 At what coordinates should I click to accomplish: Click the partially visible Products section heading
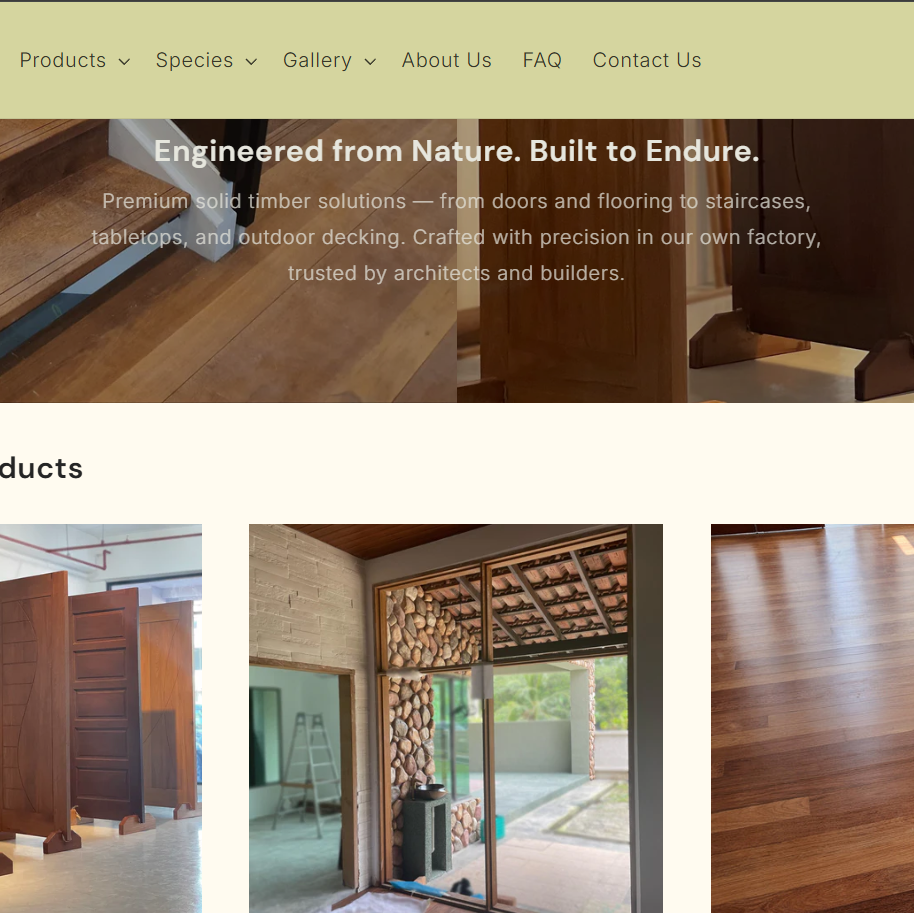pyautogui.click(x=41, y=468)
